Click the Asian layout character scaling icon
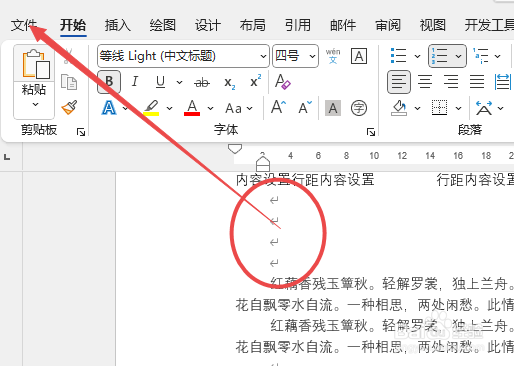This screenshot has height=366, width=514. pyautogui.click(x=484, y=108)
